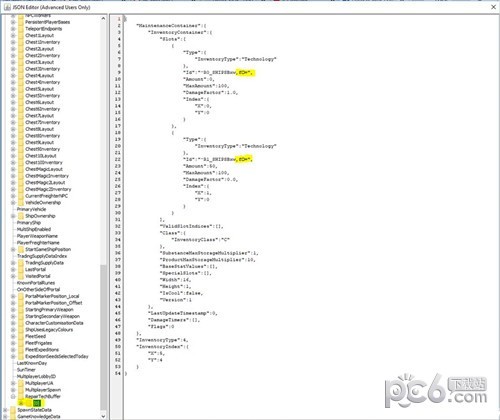Viewport: 500px width, 420px height.
Task: Click the Chest1Layout folder icon
Action: pyautogui.click(x=21, y=35)
